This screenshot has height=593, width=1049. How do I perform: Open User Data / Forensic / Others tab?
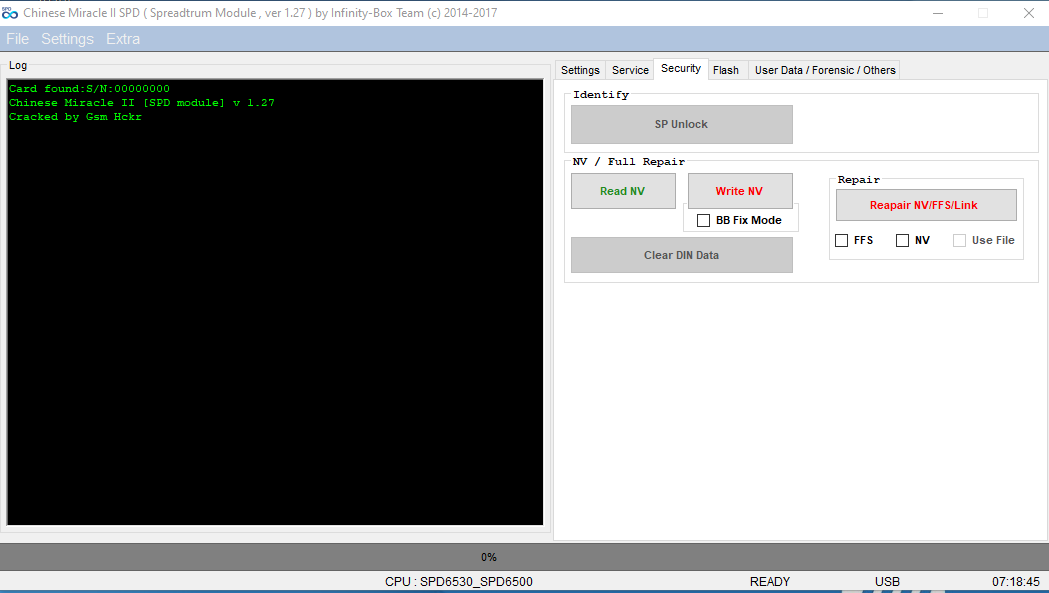pos(825,70)
